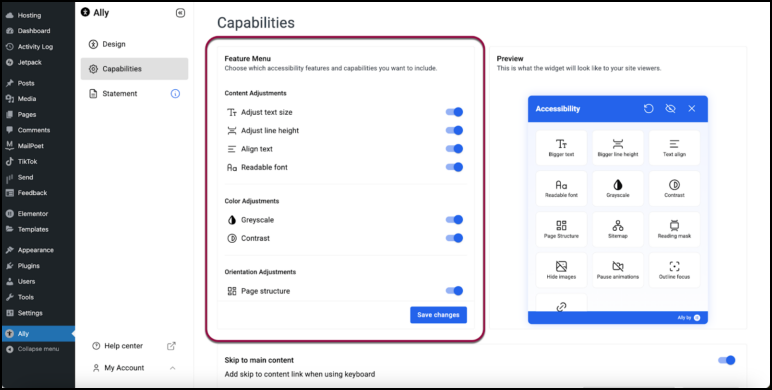Click the Save changes button
This screenshot has height=390, width=772.
point(438,315)
